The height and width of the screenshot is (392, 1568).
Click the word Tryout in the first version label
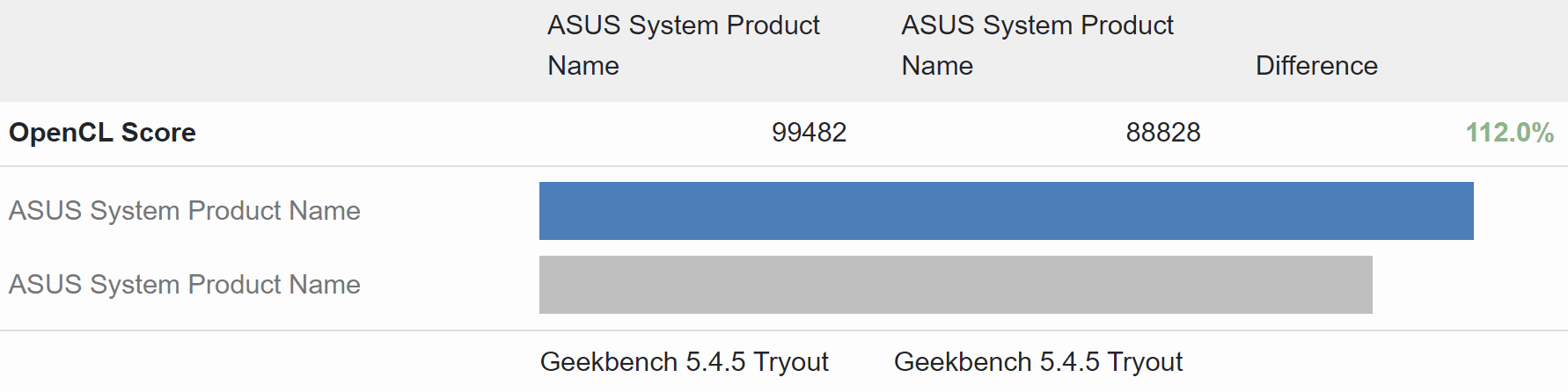point(791,362)
